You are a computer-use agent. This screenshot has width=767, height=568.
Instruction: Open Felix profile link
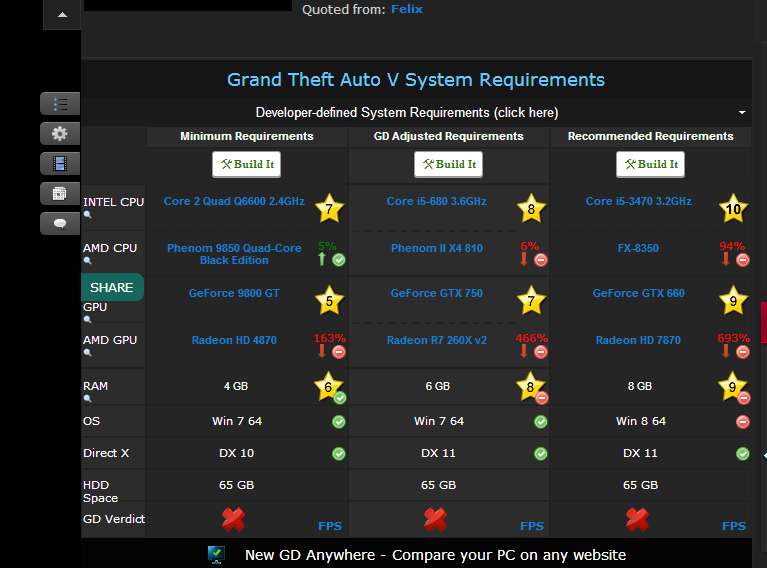point(407,9)
